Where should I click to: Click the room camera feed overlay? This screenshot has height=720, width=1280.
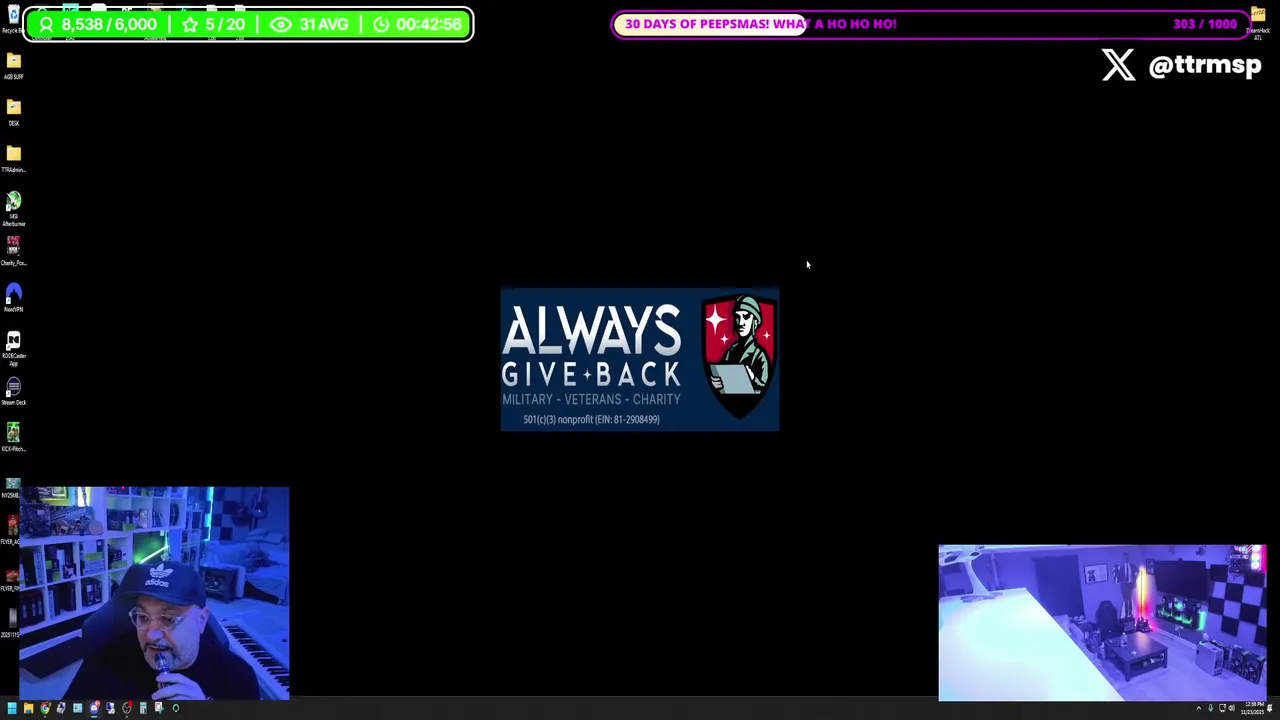(x=1103, y=623)
